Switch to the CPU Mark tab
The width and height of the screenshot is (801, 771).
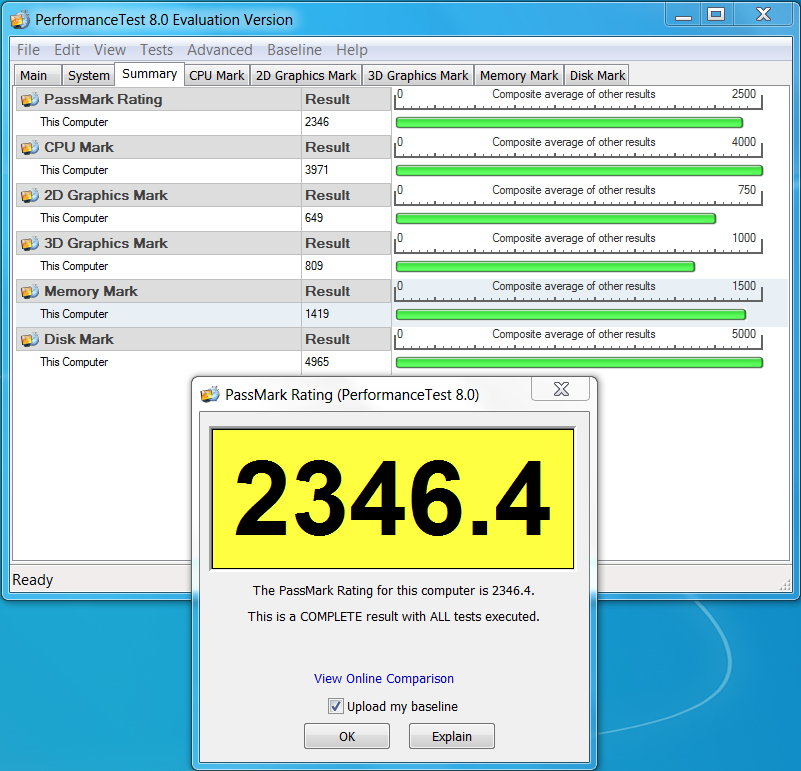pos(217,75)
